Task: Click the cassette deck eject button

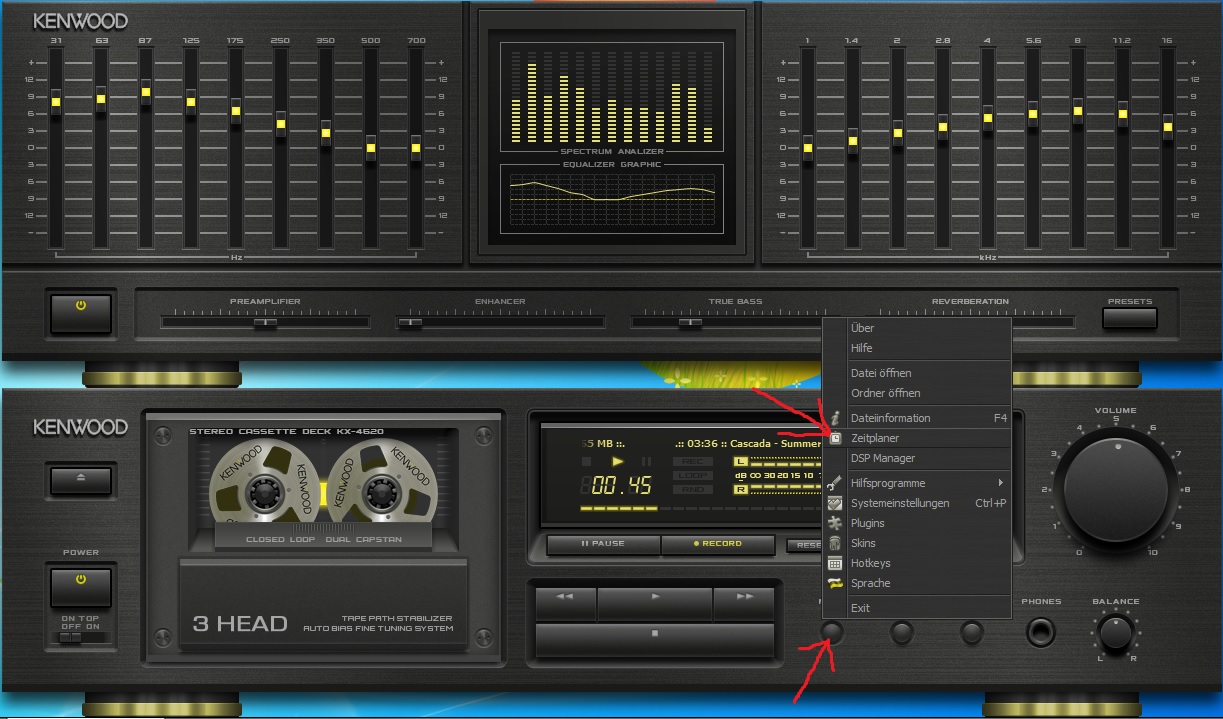Action: click(81, 479)
